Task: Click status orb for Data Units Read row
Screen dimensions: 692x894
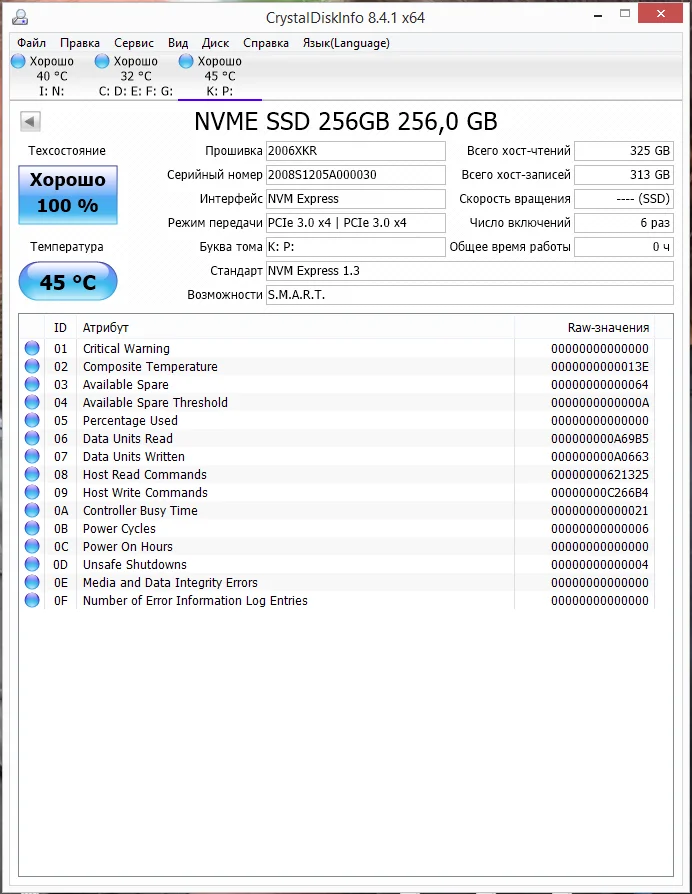Action: point(32,438)
